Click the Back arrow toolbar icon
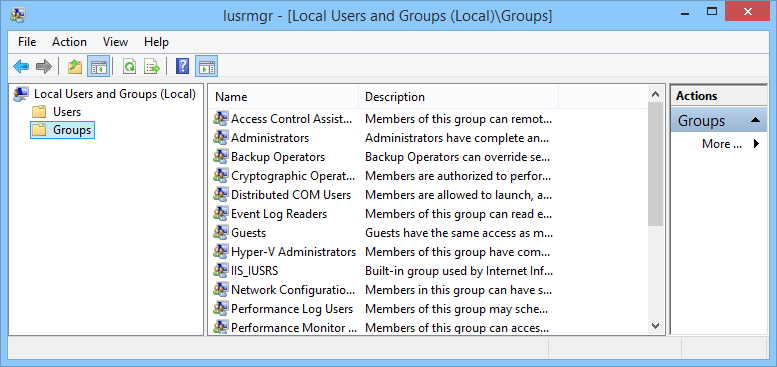The width and height of the screenshot is (777, 367). [x=21, y=66]
